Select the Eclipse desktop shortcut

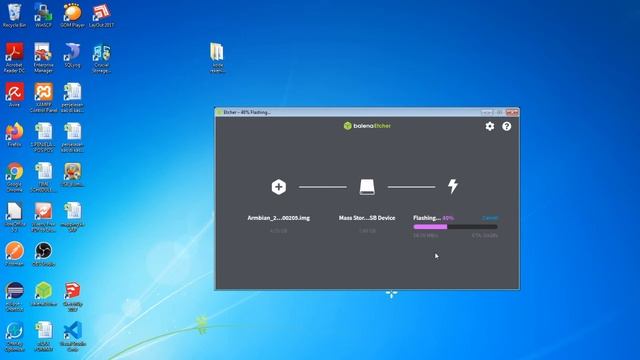coord(14,297)
